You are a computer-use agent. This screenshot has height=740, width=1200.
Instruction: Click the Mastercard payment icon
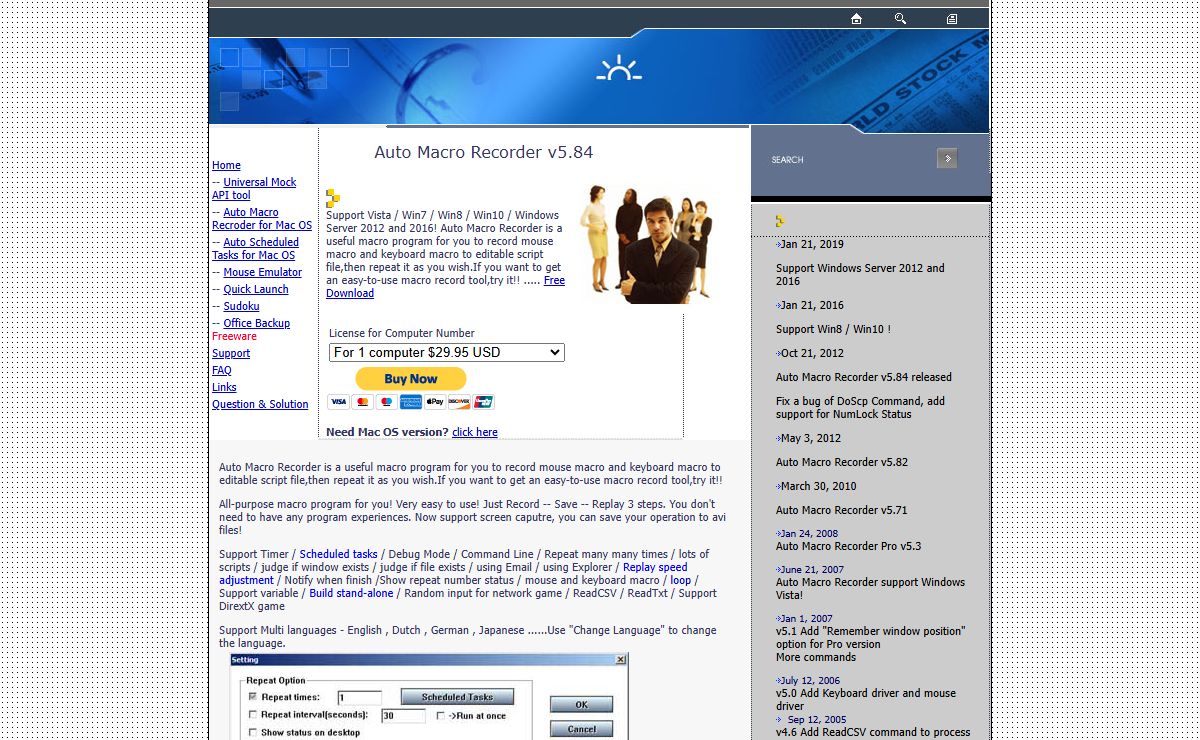tap(362, 402)
